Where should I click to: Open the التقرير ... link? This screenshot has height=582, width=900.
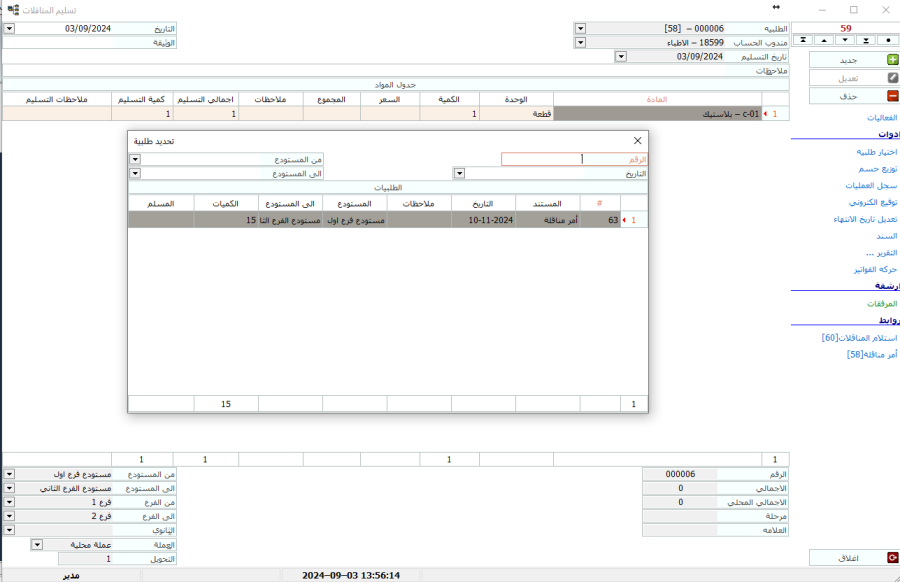(882, 253)
